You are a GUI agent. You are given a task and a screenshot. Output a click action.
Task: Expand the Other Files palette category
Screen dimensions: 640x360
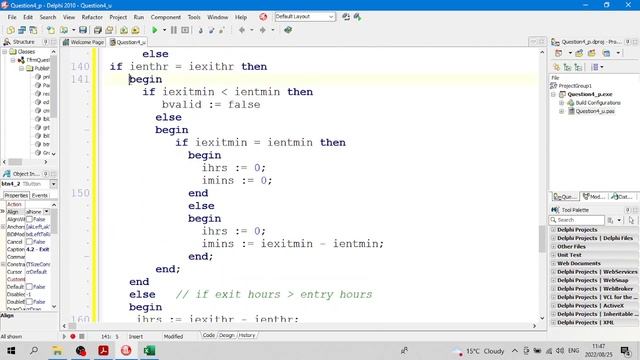point(553,247)
